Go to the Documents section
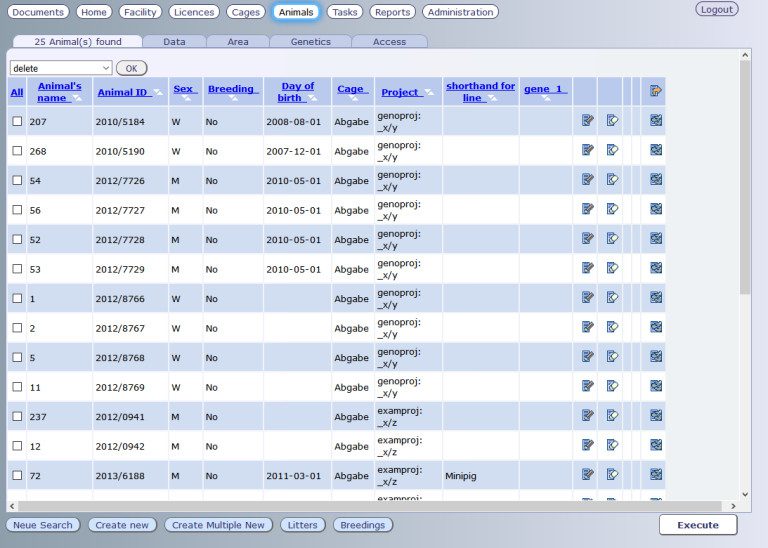 click(x=38, y=12)
